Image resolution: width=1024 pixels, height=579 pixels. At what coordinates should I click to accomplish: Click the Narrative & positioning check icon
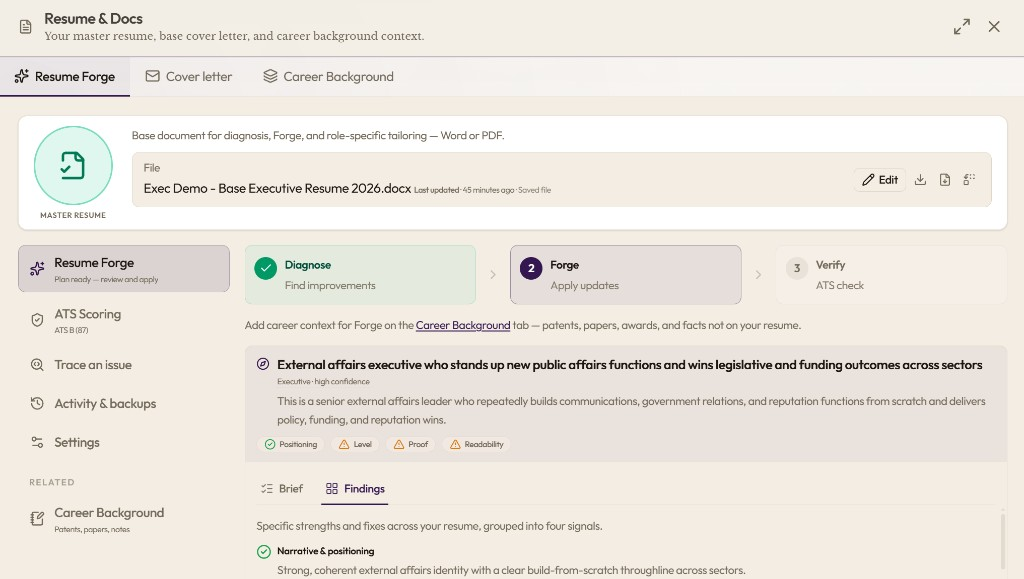[x=264, y=552]
